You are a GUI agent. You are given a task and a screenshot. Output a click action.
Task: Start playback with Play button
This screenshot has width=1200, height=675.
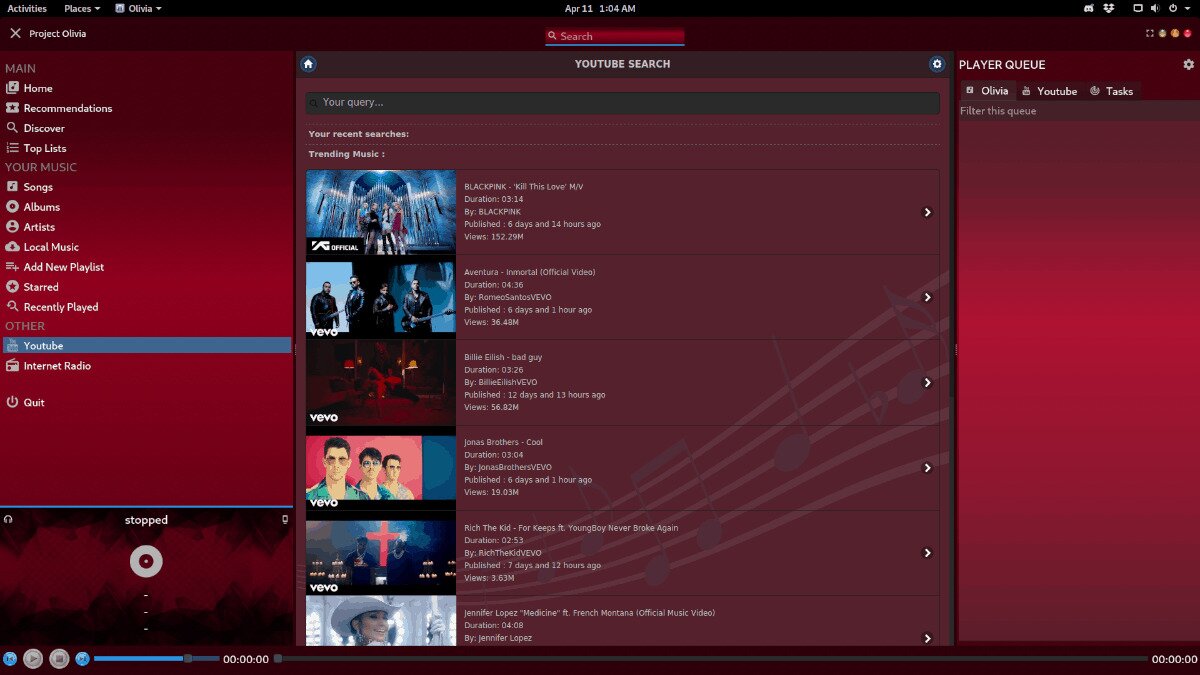coord(33,659)
